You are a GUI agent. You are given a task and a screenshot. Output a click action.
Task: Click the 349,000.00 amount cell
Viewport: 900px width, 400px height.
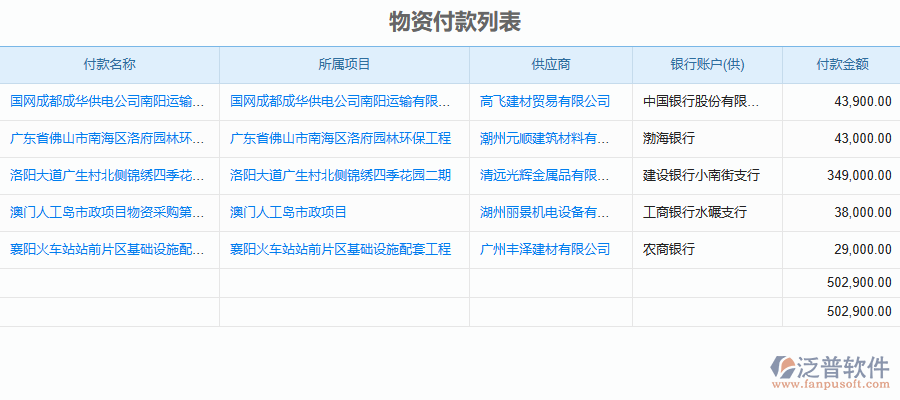[859, 175]
